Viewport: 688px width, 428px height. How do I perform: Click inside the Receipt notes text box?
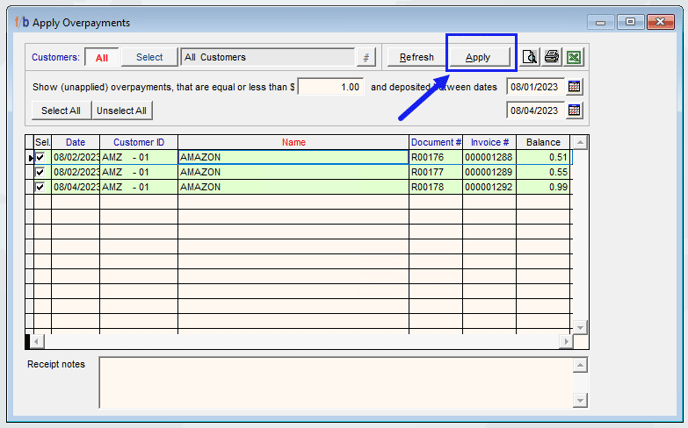[x=335, y=383]
